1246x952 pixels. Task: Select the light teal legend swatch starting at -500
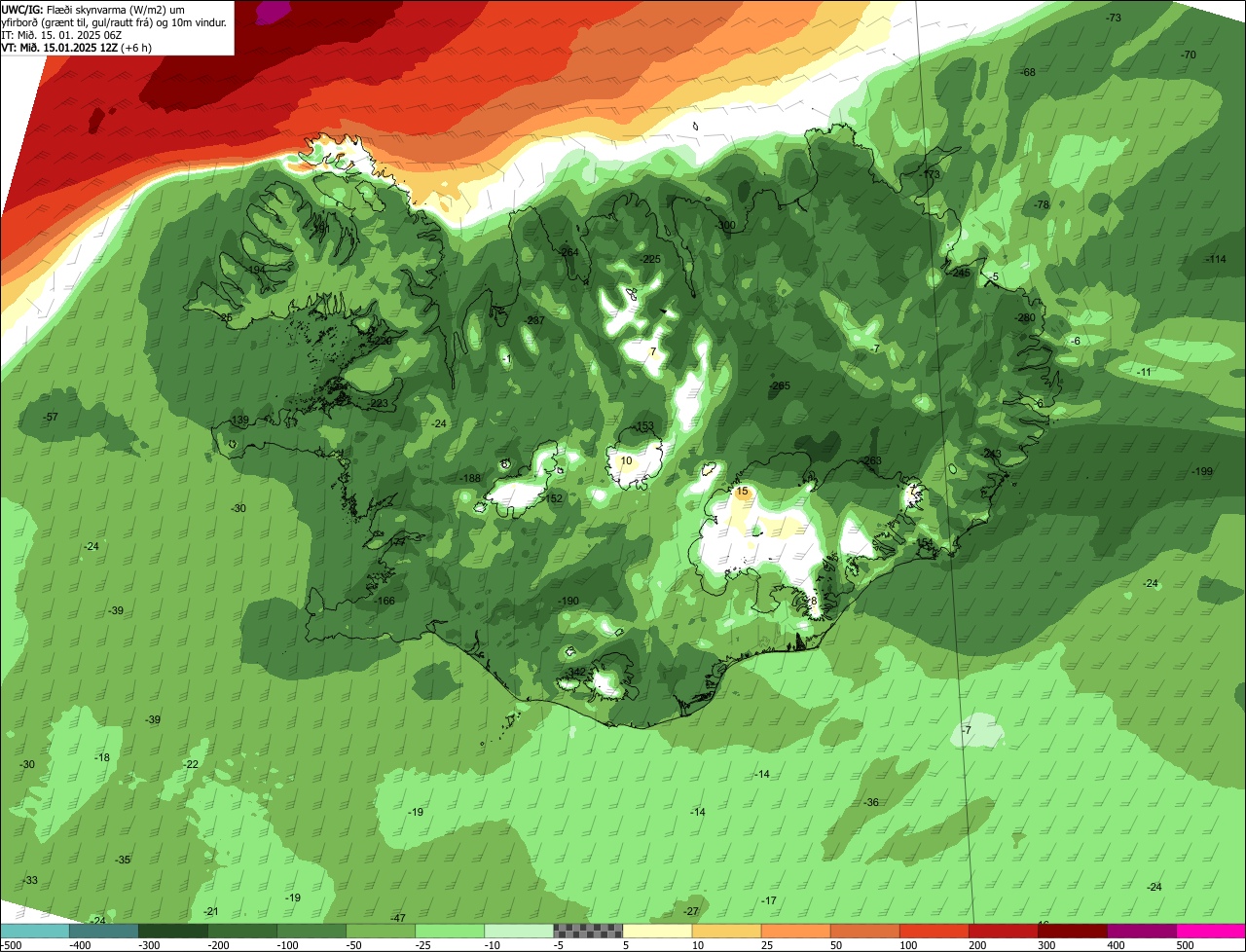[x=34, y=931]
